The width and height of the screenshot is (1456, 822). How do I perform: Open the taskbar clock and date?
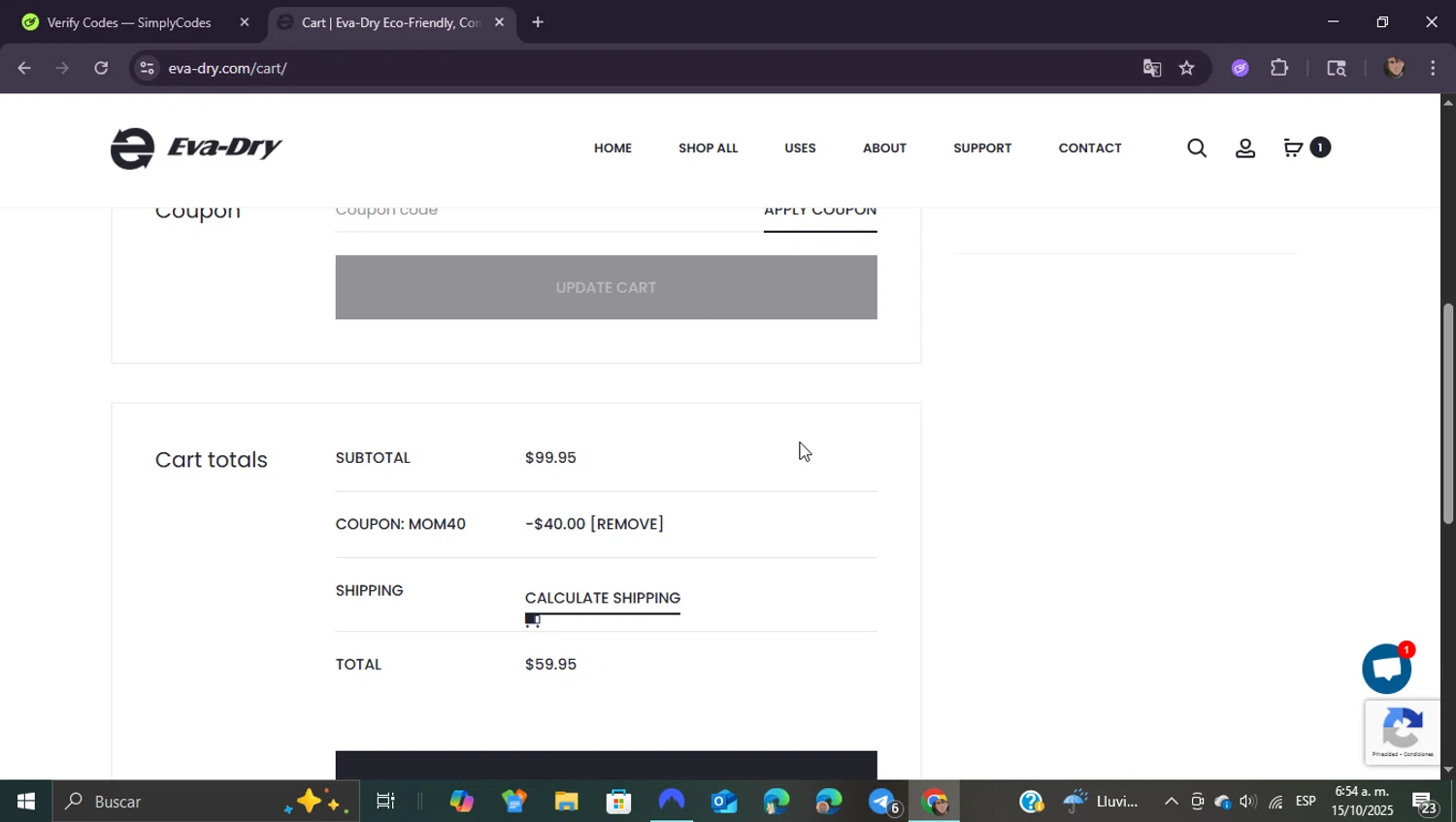(x=1362, y=802)
